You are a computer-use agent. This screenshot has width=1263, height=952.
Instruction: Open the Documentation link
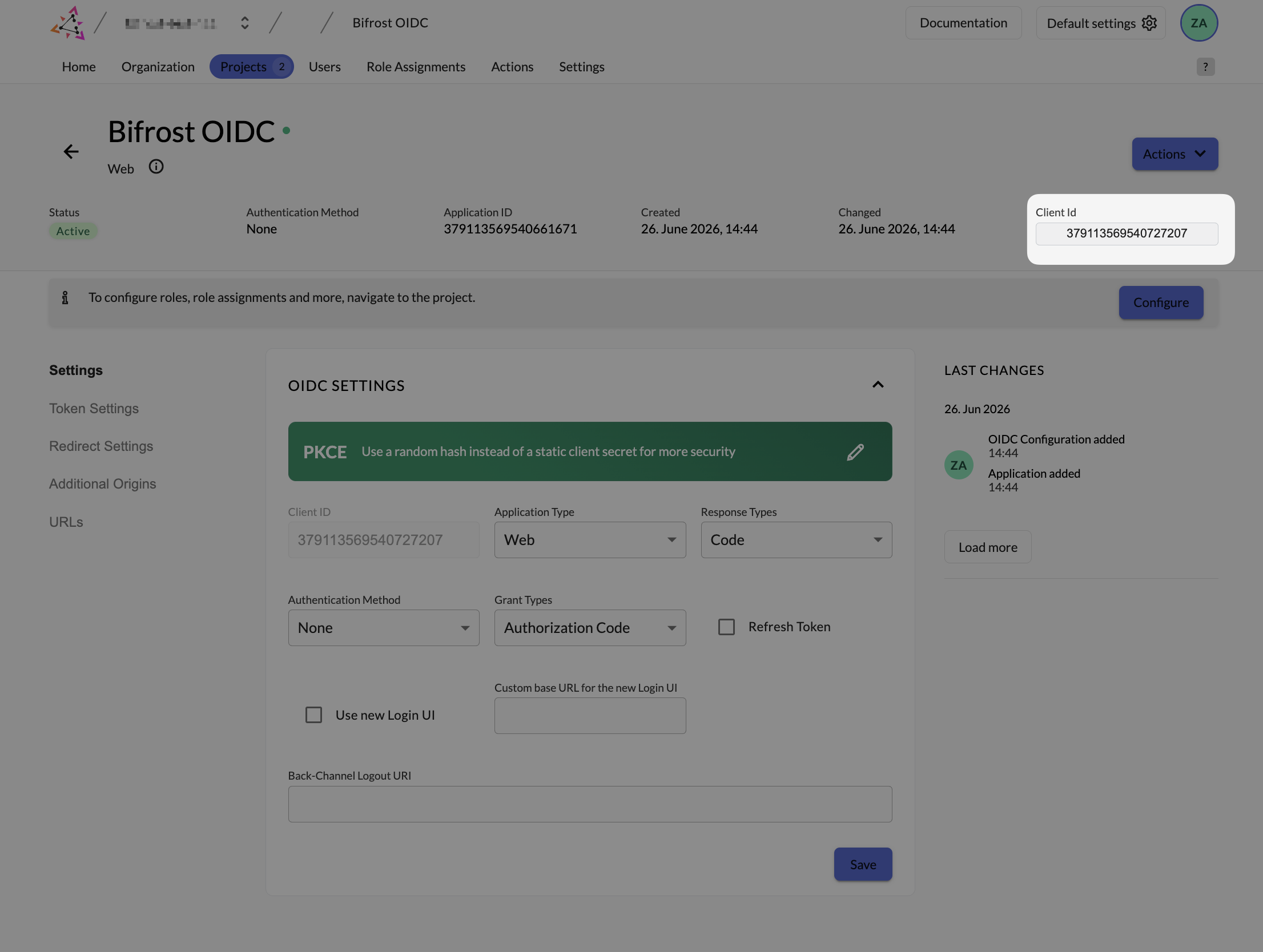click(x=963, y=23)
